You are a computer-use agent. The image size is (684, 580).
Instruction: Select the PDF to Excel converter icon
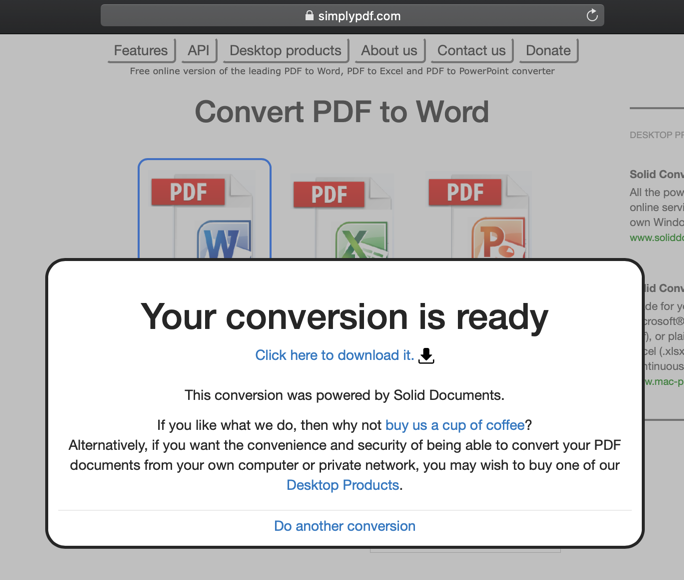coord(342,217)
